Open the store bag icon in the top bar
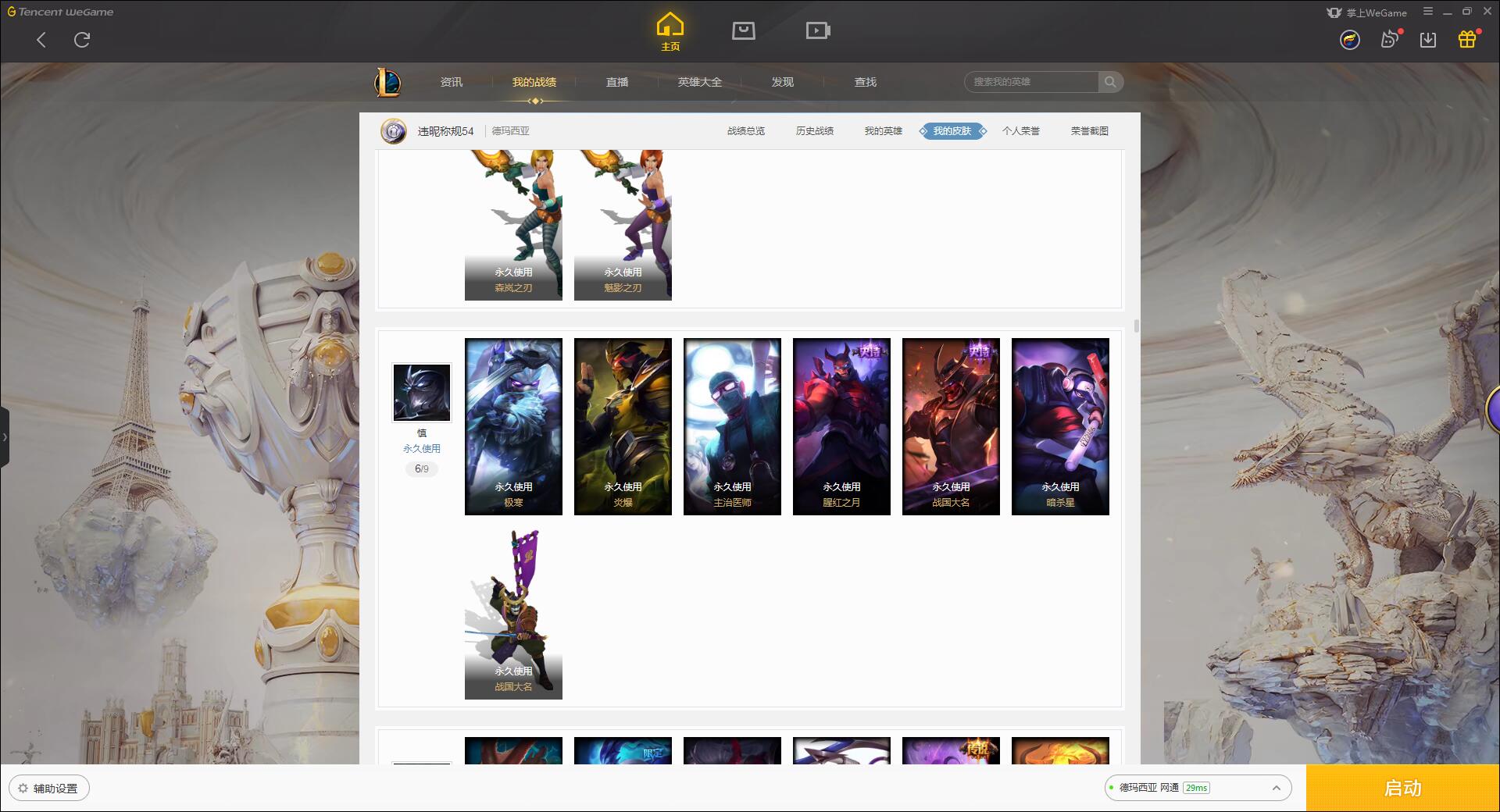The width and height of the screenshot is (1500, 812). tap(743, 30)
